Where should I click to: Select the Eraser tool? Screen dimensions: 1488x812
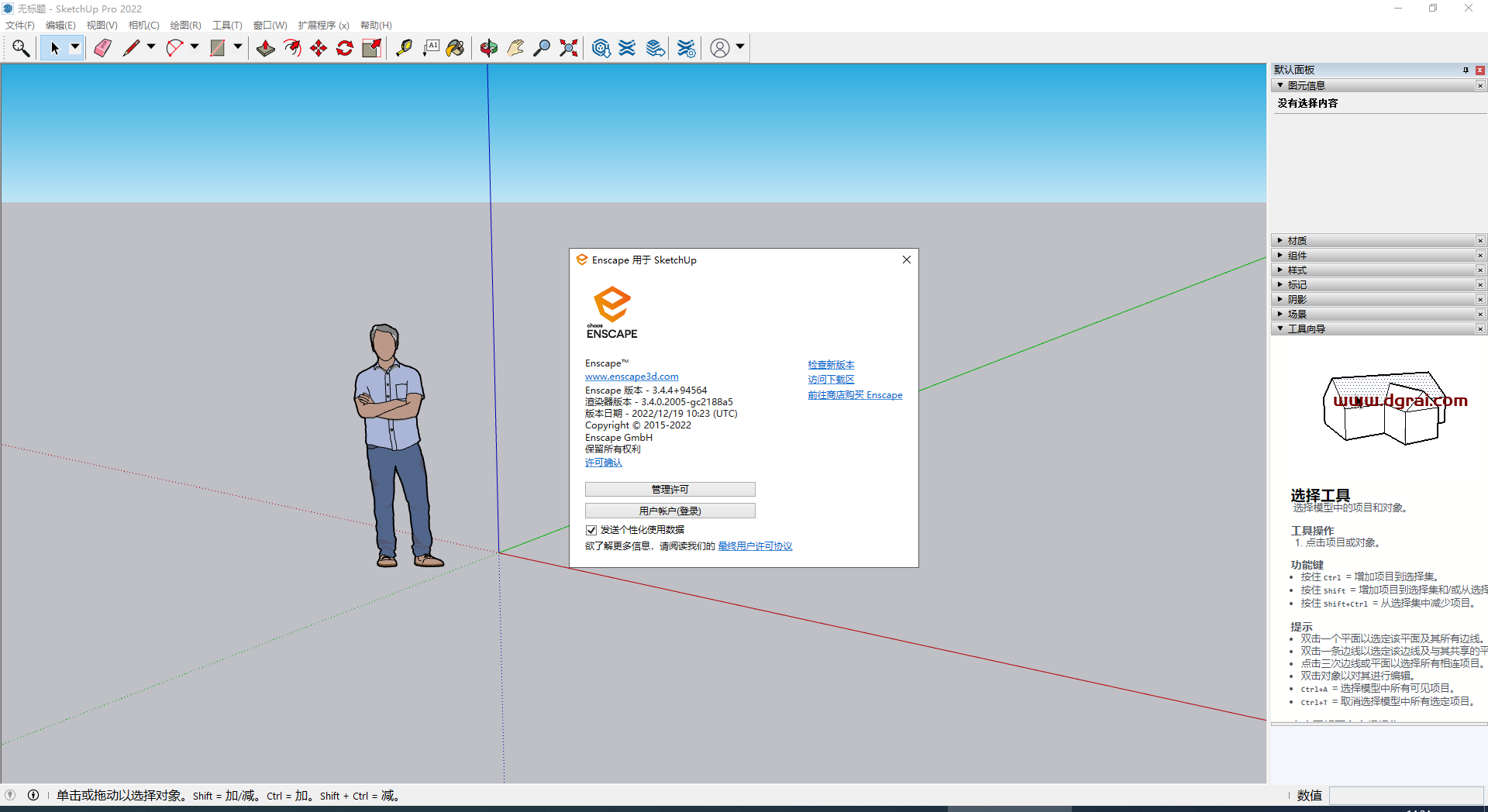(102, 47)
